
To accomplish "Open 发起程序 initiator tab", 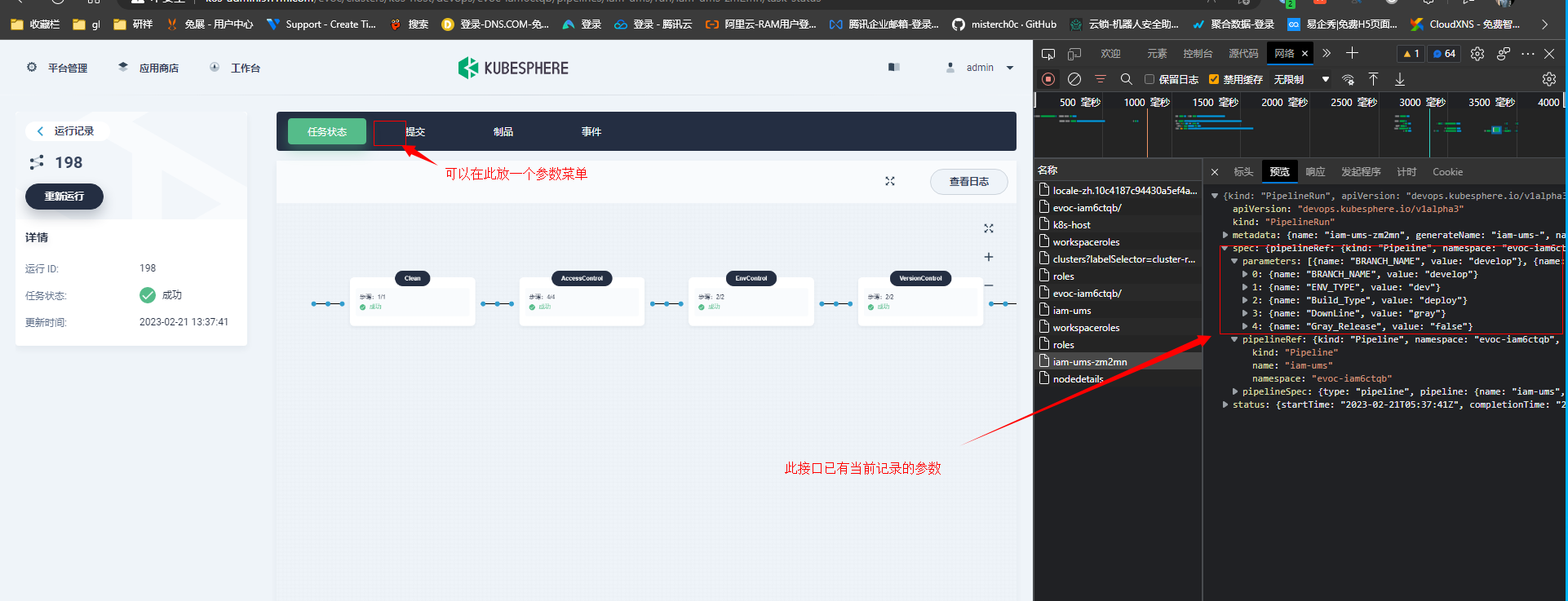I will point(1361,172).
